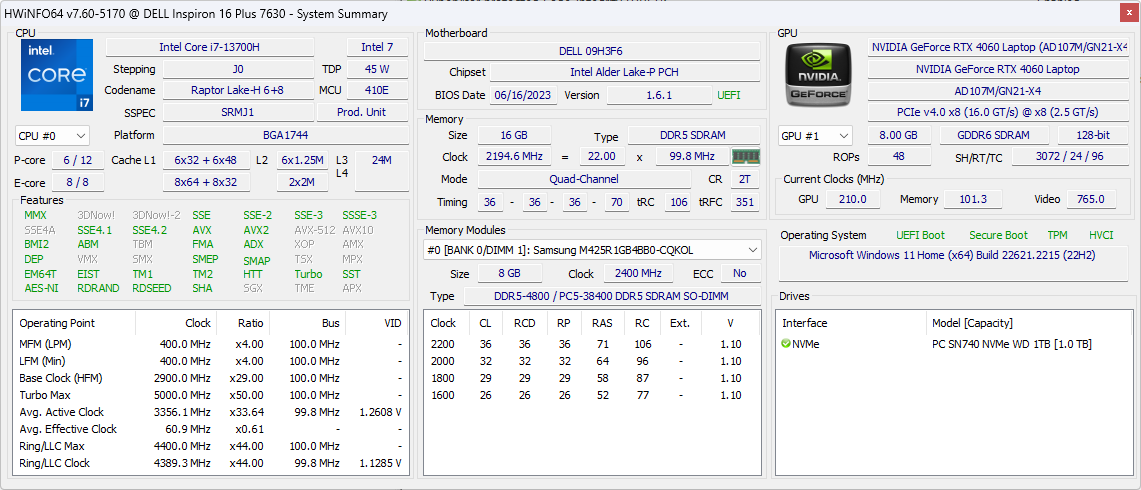The width and height of the screenshot is (1141, 490).
Task: Click the Turbo feature label
Action: point(308,274)
